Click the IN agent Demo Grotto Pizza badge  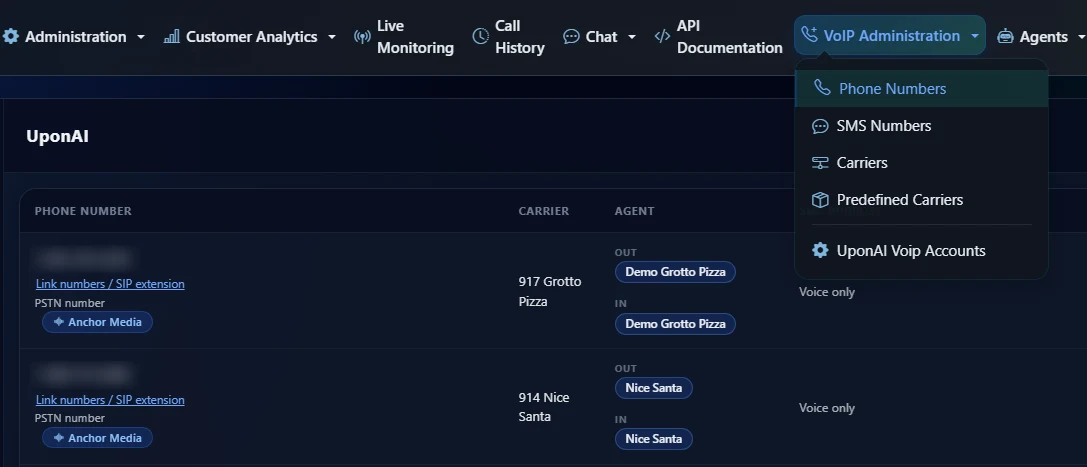675,324
